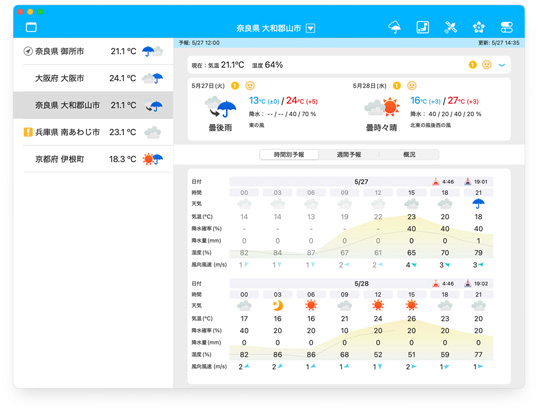Screen dimensions: 538x410
Task: Toggle sidebar with the window icon
Action: [31, 27]
